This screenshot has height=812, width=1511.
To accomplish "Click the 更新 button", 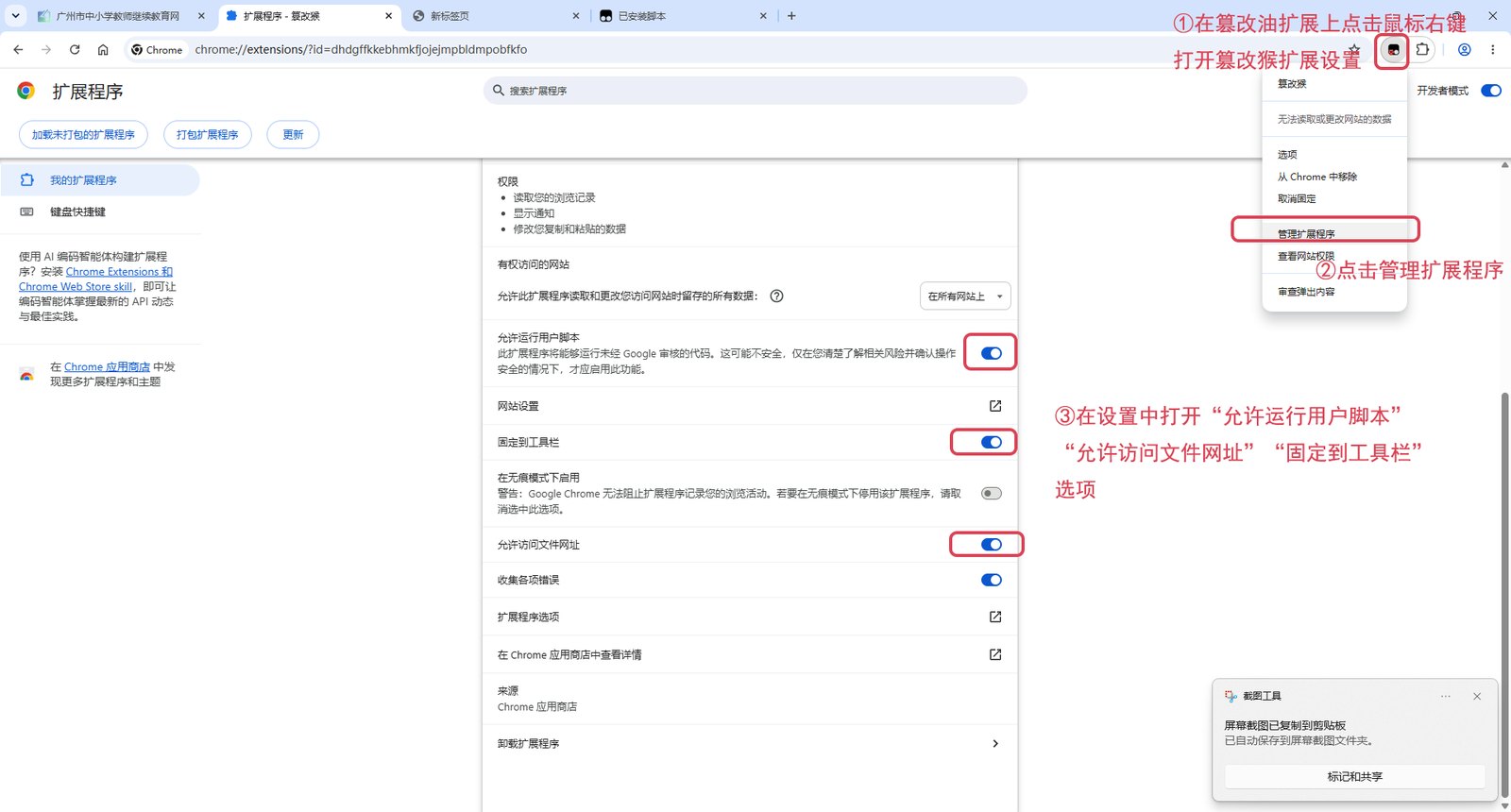I will [293, 134].
